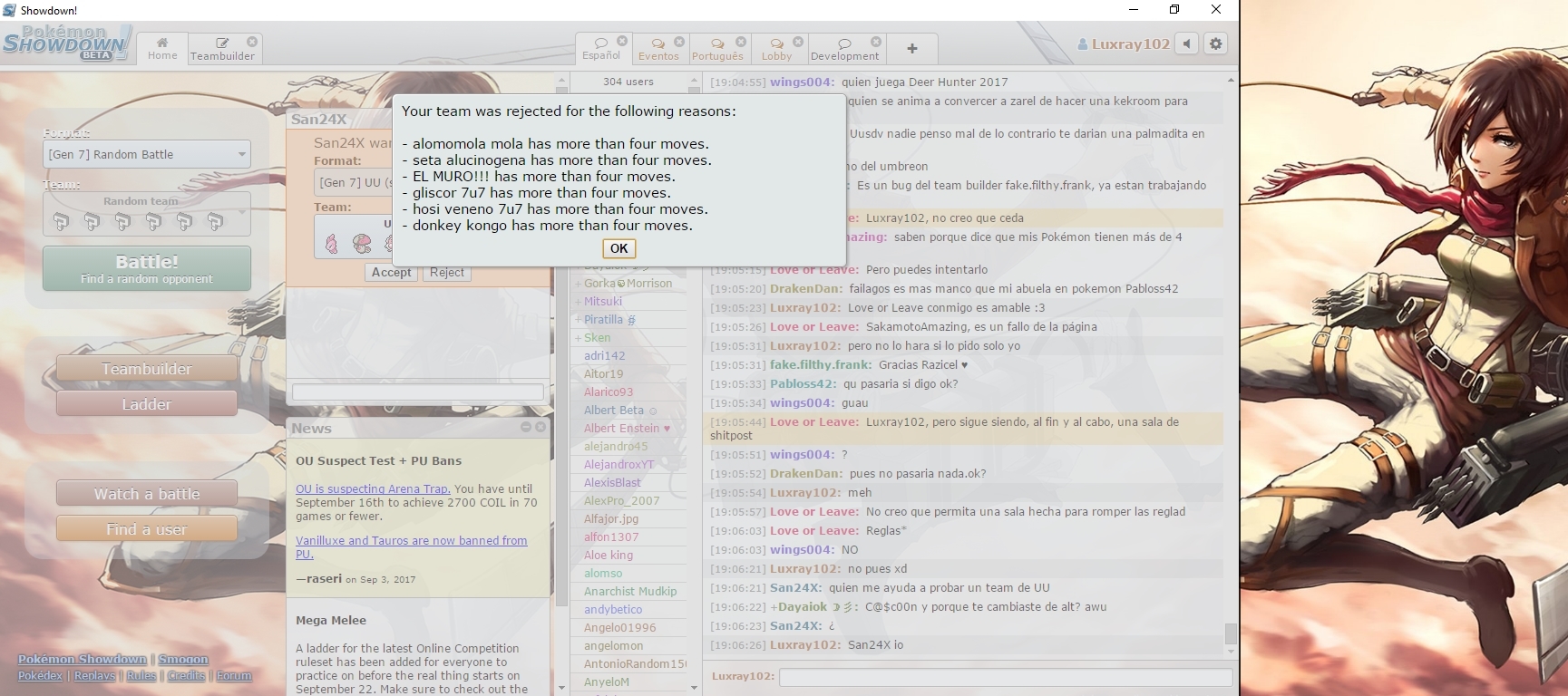Select user Angelo01996 in the user list
This screenshot has height=696, width=1568.
(620, 627)
